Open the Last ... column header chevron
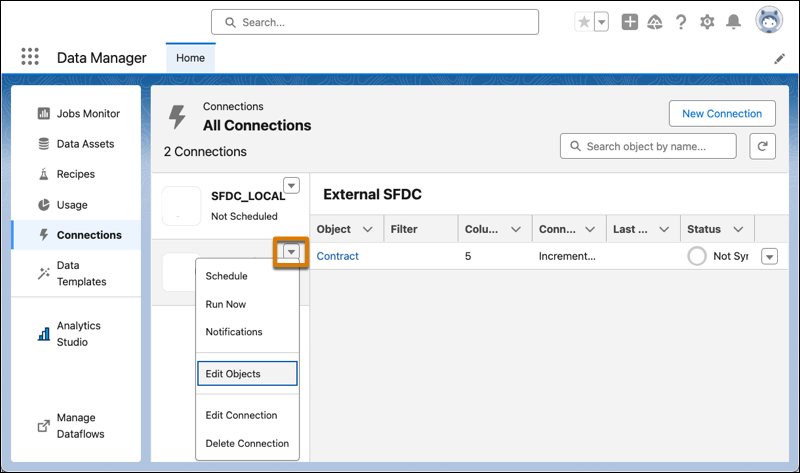 click(x=664, y=230)
